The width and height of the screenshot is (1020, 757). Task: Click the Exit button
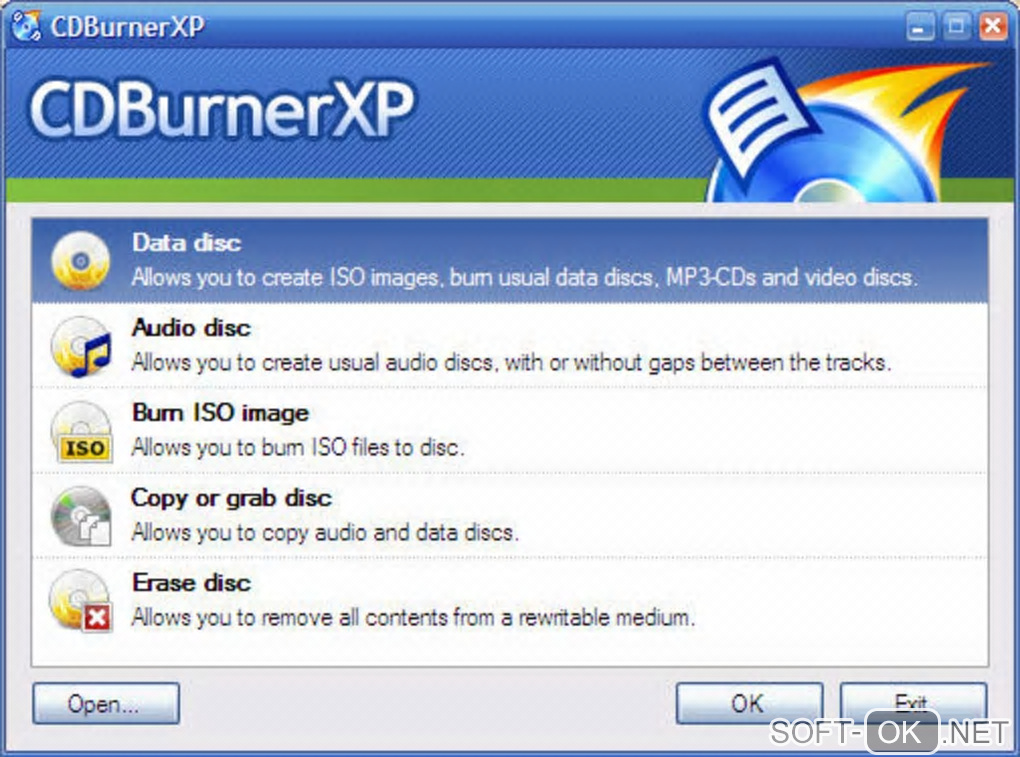tap(913, 702)
